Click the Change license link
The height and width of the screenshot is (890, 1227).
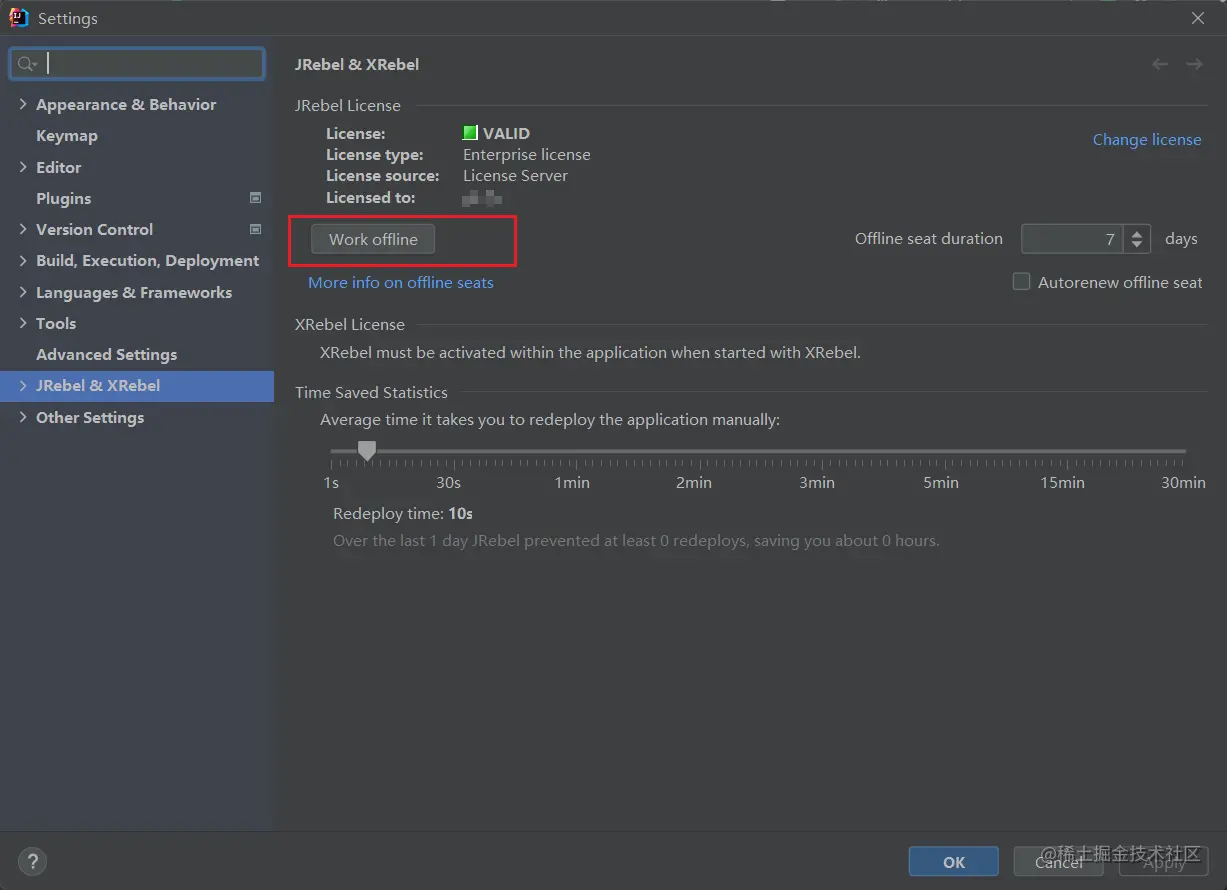pyautogui.click(x=1147, y=139)
